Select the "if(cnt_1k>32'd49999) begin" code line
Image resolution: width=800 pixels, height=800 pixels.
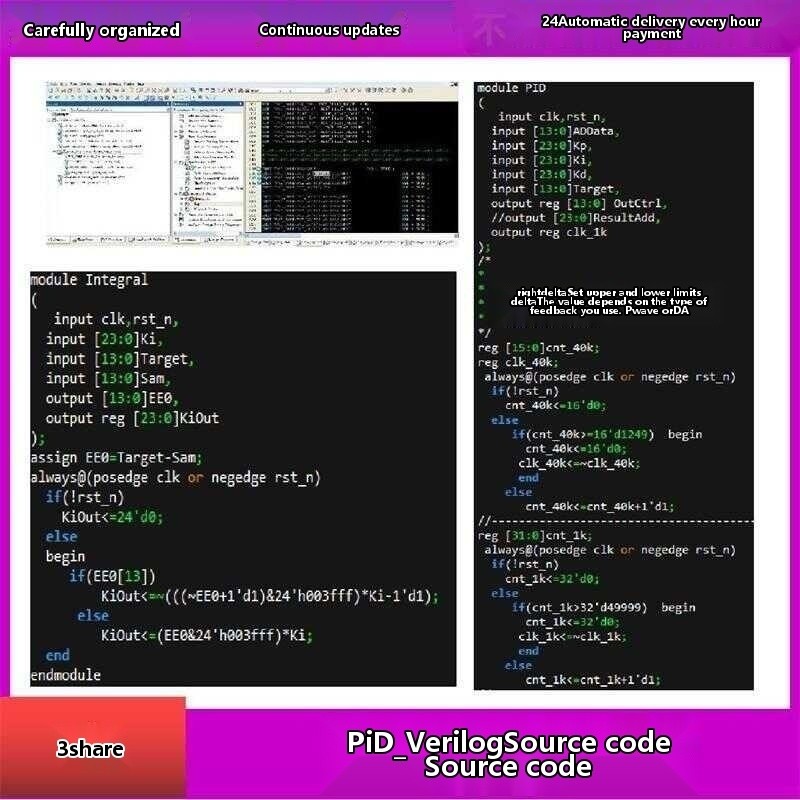pyautogui.click(x=604, y=608)
